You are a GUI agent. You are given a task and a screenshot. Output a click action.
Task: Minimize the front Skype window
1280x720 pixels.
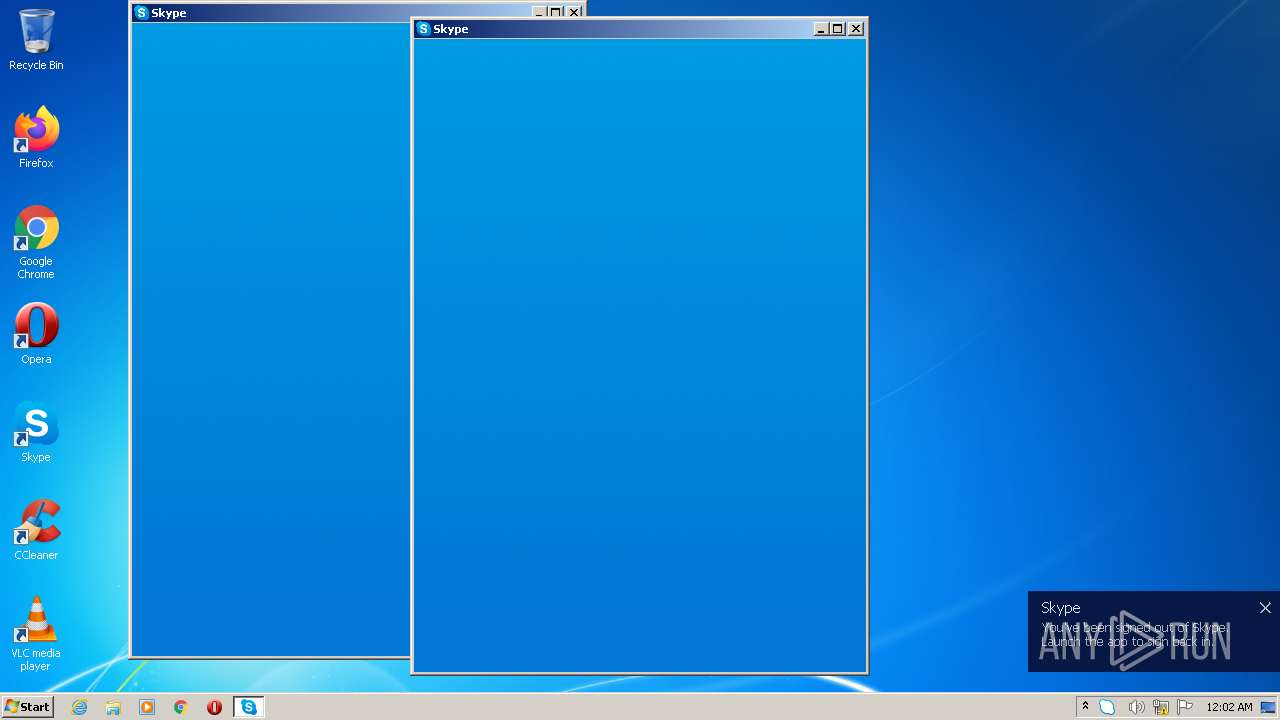[821, 29]
